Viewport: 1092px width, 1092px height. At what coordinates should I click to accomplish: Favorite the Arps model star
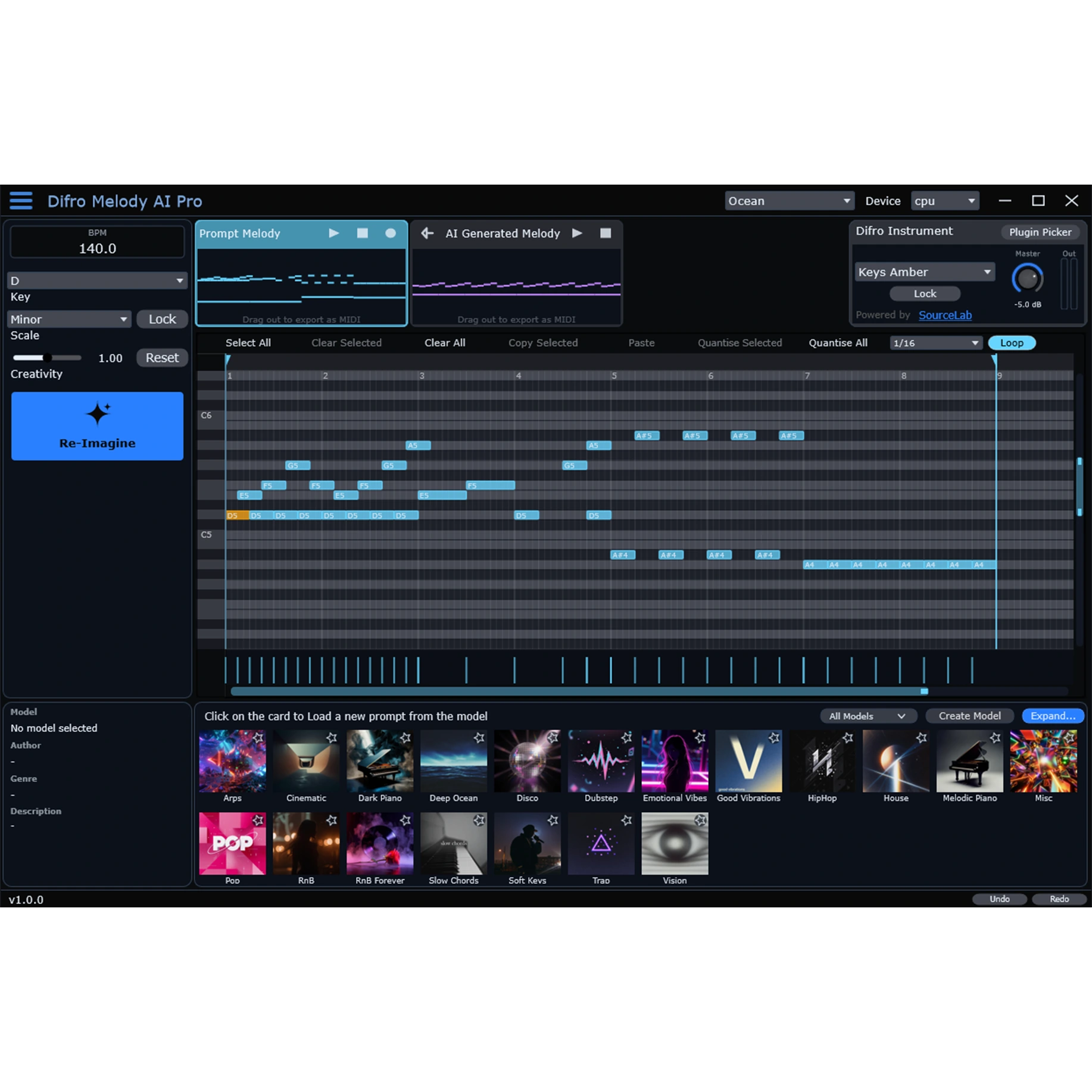[x=258, y=738]
